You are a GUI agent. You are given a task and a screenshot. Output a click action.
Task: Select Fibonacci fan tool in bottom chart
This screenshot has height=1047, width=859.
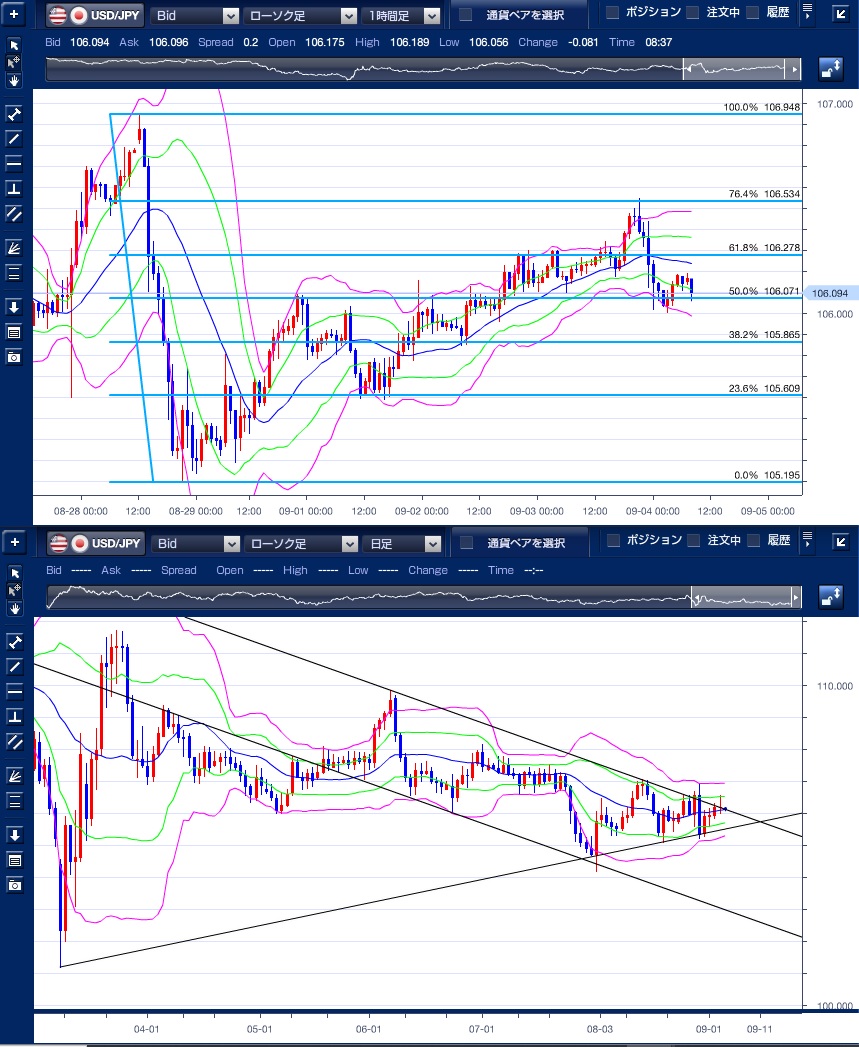[x=14, y=775]
